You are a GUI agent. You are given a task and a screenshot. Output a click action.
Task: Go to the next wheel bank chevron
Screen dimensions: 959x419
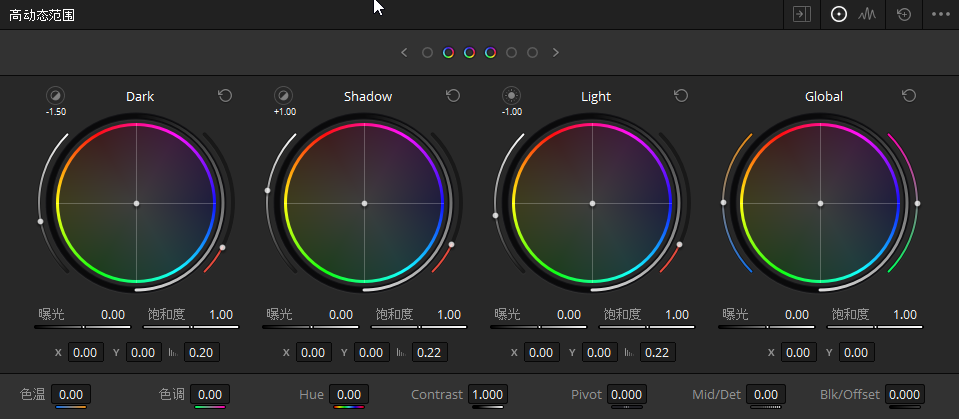(556, 52)
